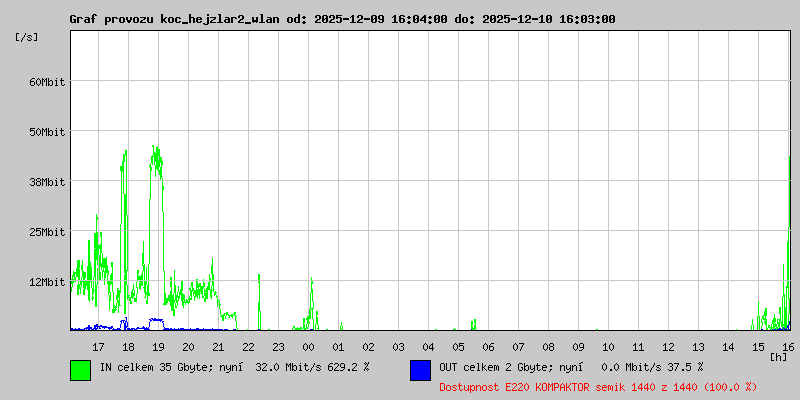
Task: Click hour label '11' on x-axis
Action: click(x=638, y=347)
